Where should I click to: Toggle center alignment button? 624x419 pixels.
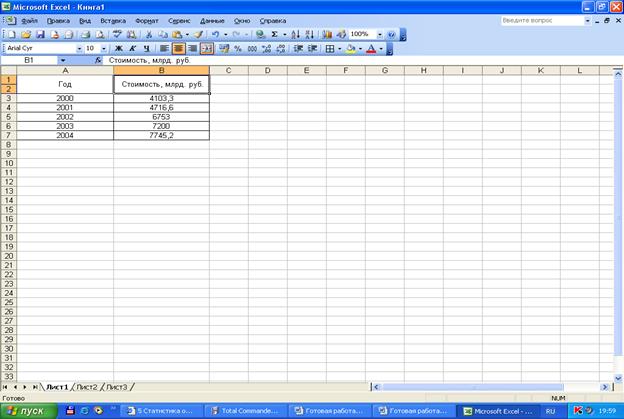[x=178, y=49]
